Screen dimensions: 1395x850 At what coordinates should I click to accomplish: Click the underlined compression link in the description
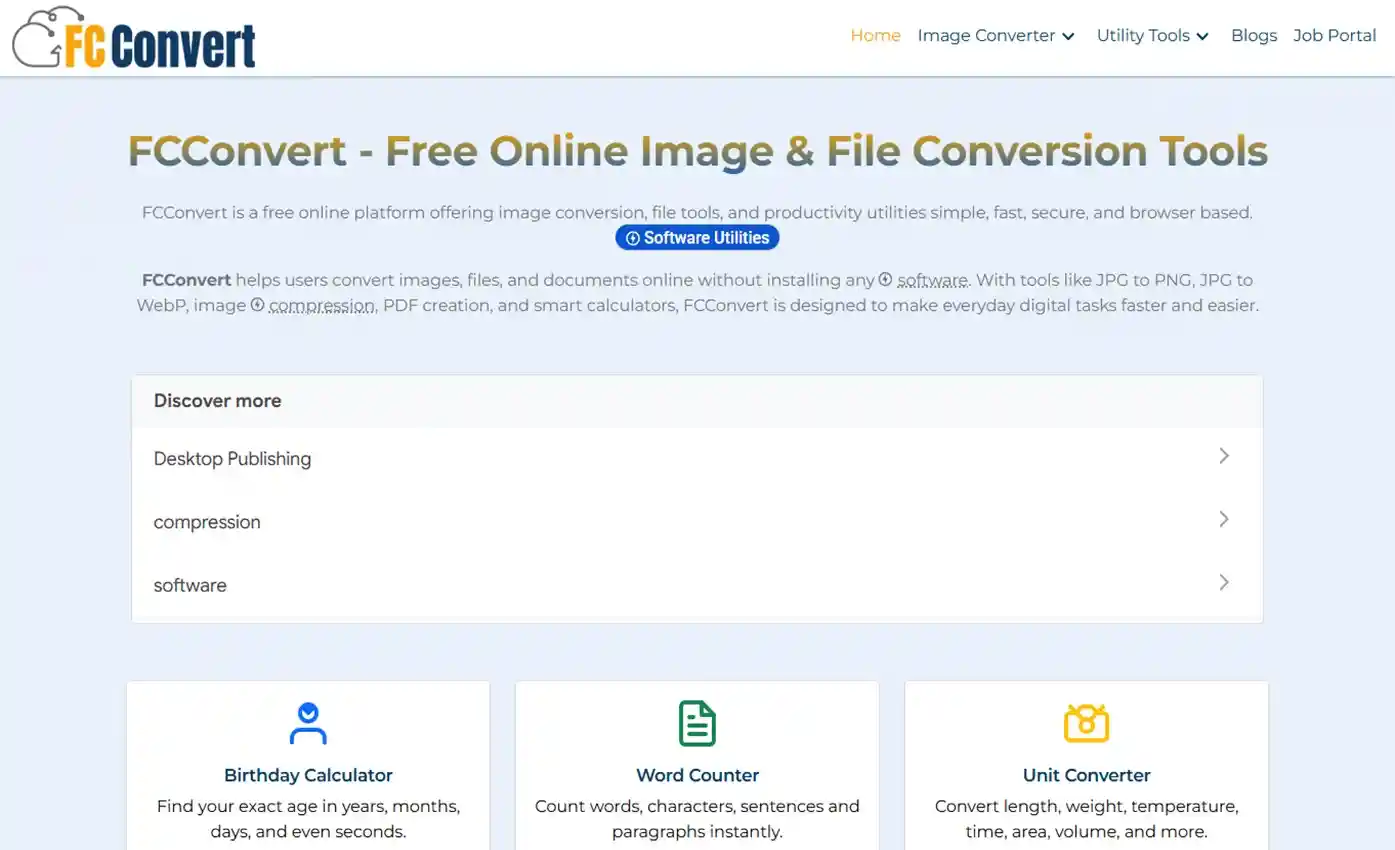point(320,306)
